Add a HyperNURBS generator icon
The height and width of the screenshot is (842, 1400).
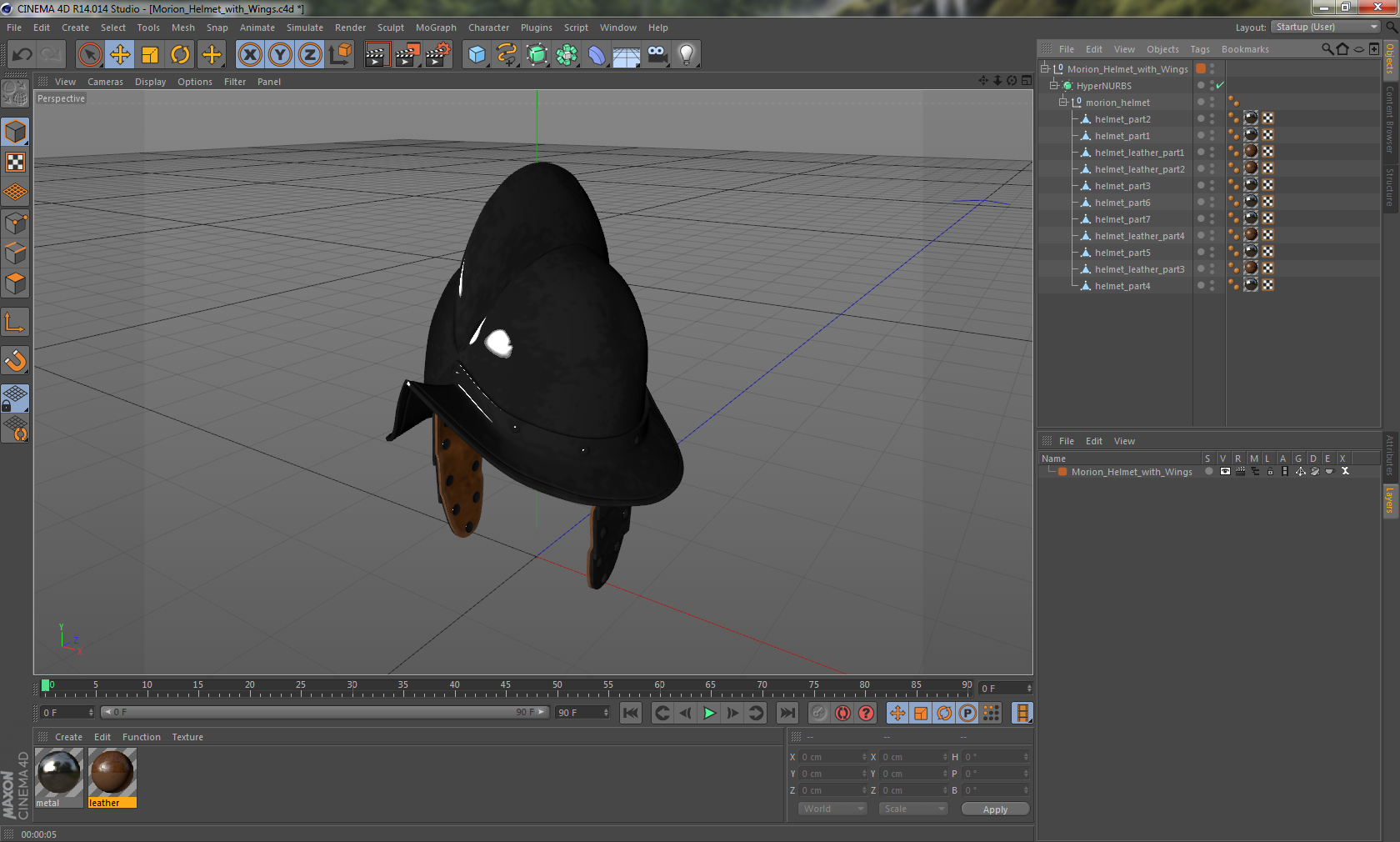tap(537, 55)
